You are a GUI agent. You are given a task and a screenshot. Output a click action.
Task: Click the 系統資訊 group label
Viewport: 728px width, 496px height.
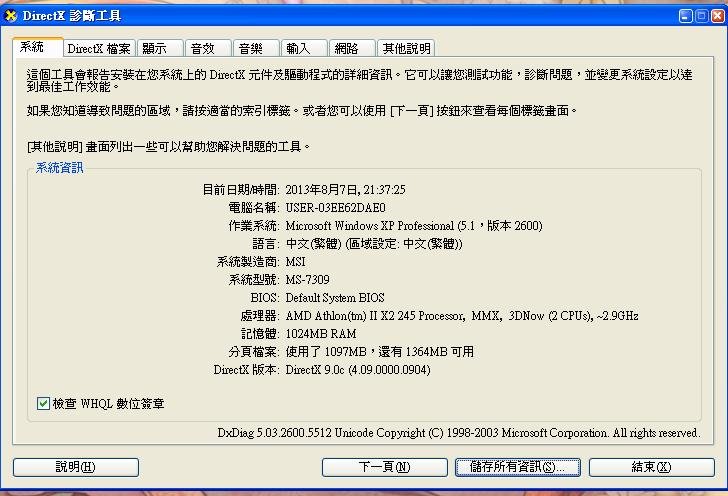point(59,168)
